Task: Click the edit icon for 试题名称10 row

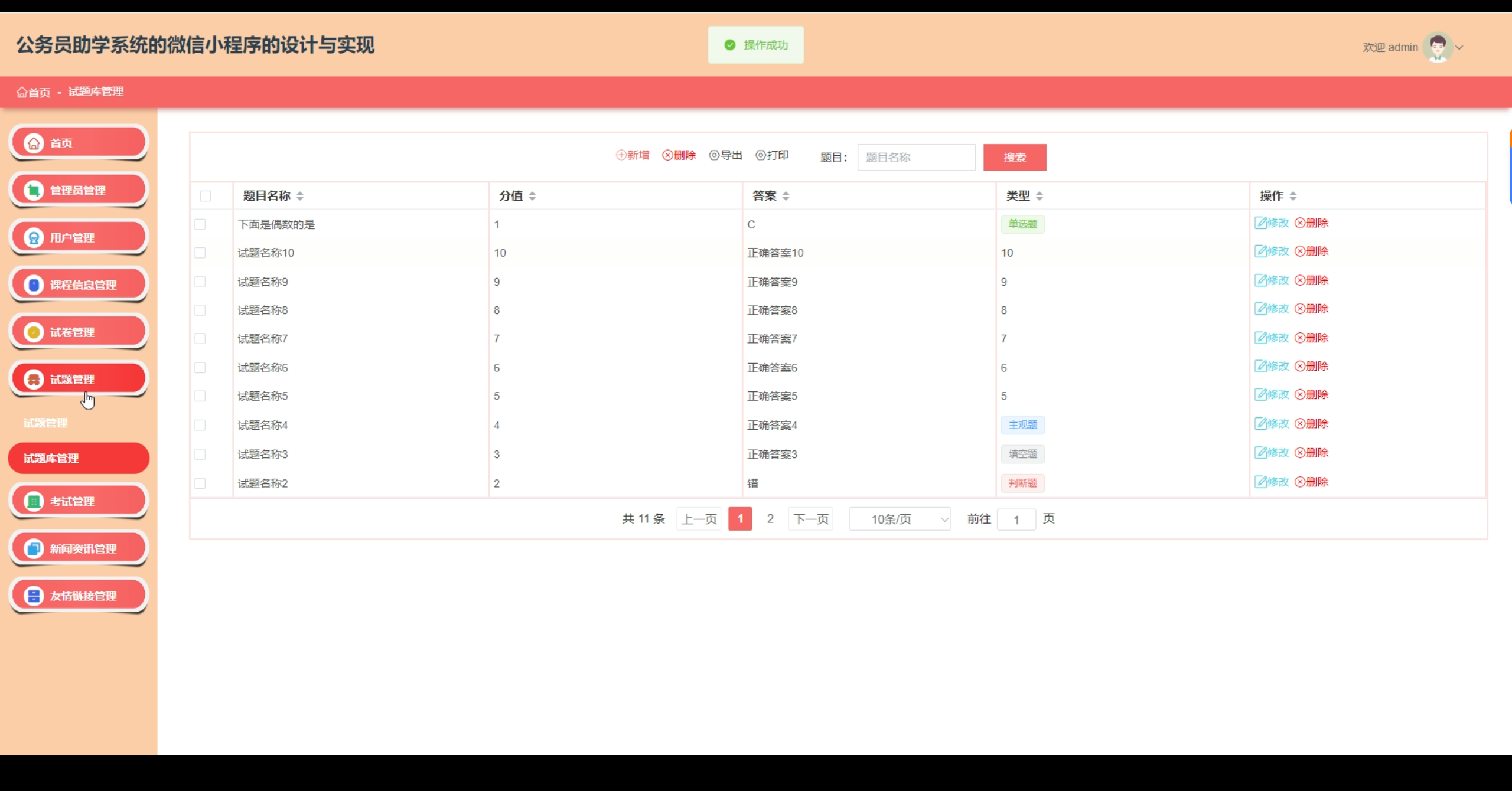Action: click(1260, 251)
